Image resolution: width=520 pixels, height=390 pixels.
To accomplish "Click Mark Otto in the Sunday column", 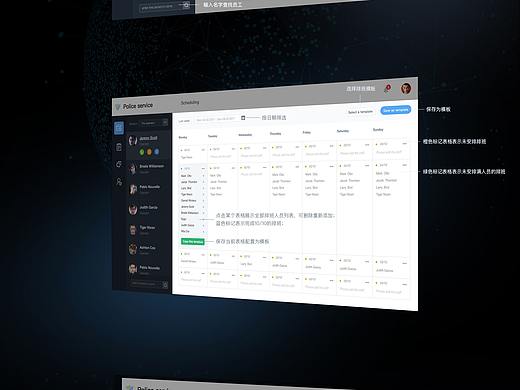I will coord(382,173).
